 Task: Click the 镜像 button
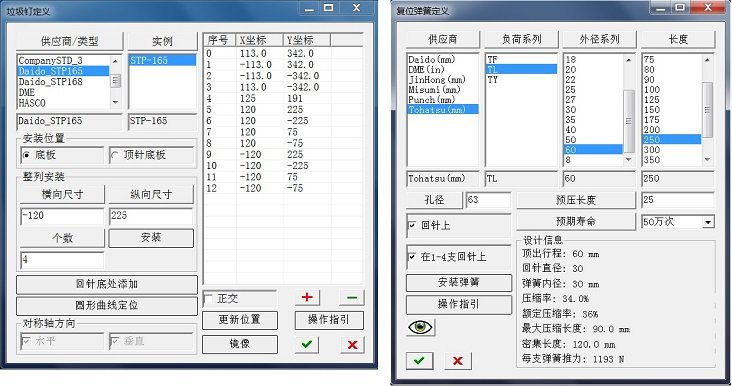[239, 344]
